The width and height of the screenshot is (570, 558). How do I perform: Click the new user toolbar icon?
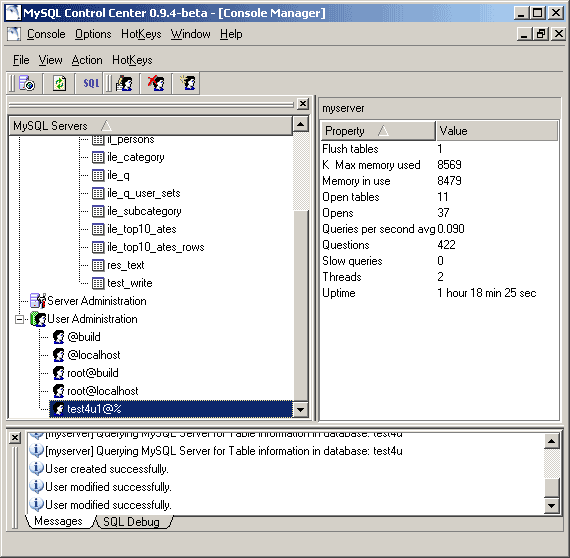(x=188, y=83)
